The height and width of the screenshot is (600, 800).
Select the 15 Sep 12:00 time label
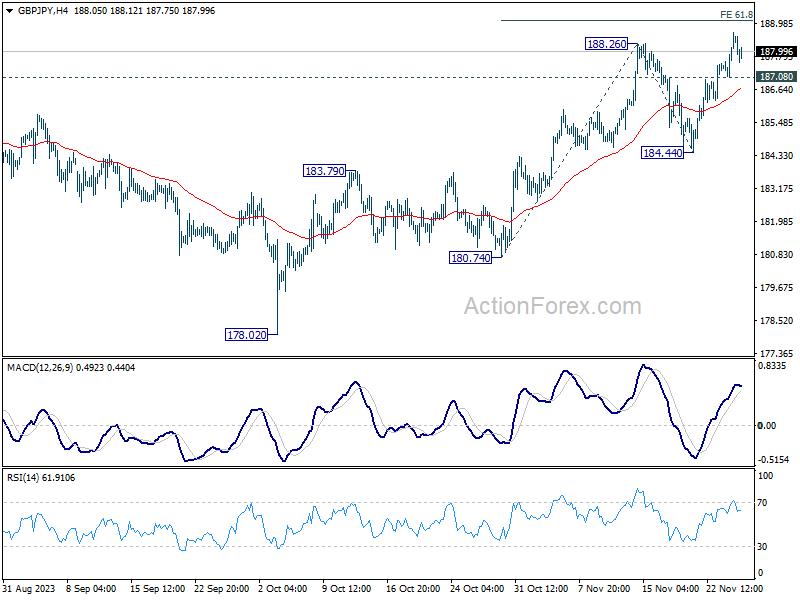(157, 588)
